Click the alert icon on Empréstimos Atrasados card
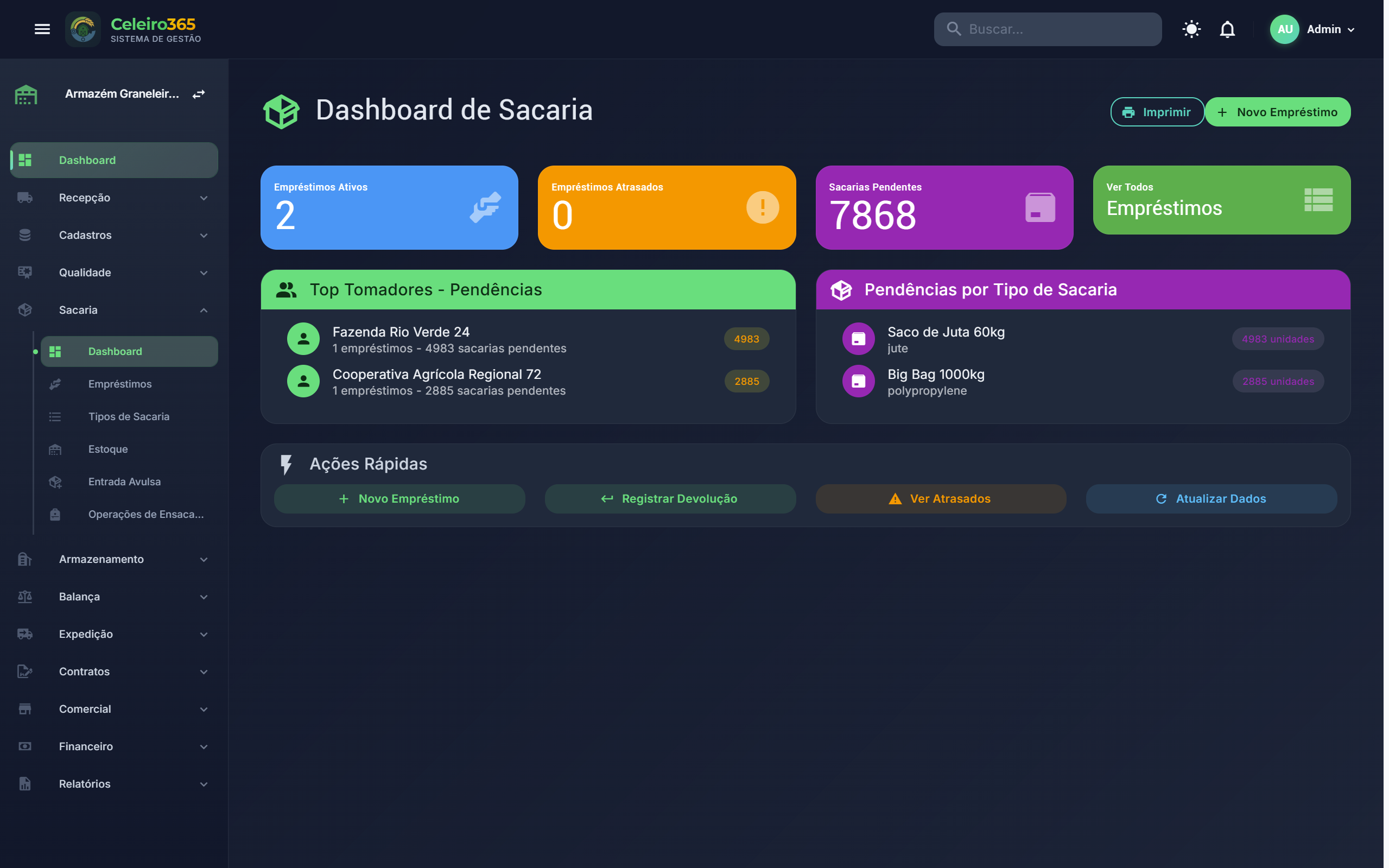The width and height of the screenshot is (1389, 868). click(x=762, y=207)
